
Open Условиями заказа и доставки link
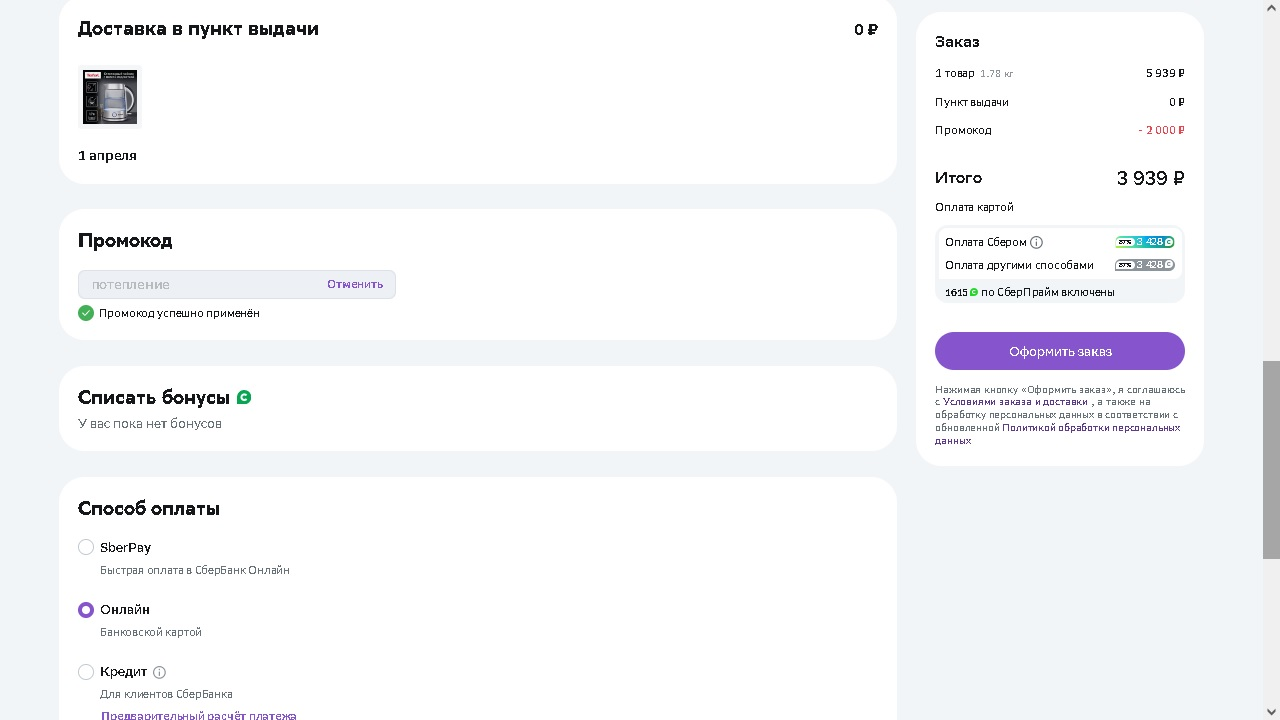click(x=1015, y=402)
